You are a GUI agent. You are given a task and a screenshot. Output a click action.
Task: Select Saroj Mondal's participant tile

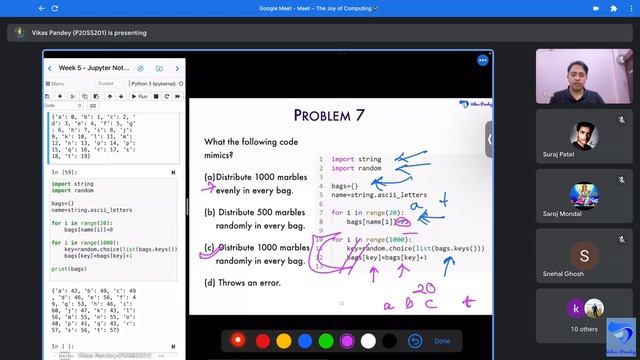coord(584,196)
